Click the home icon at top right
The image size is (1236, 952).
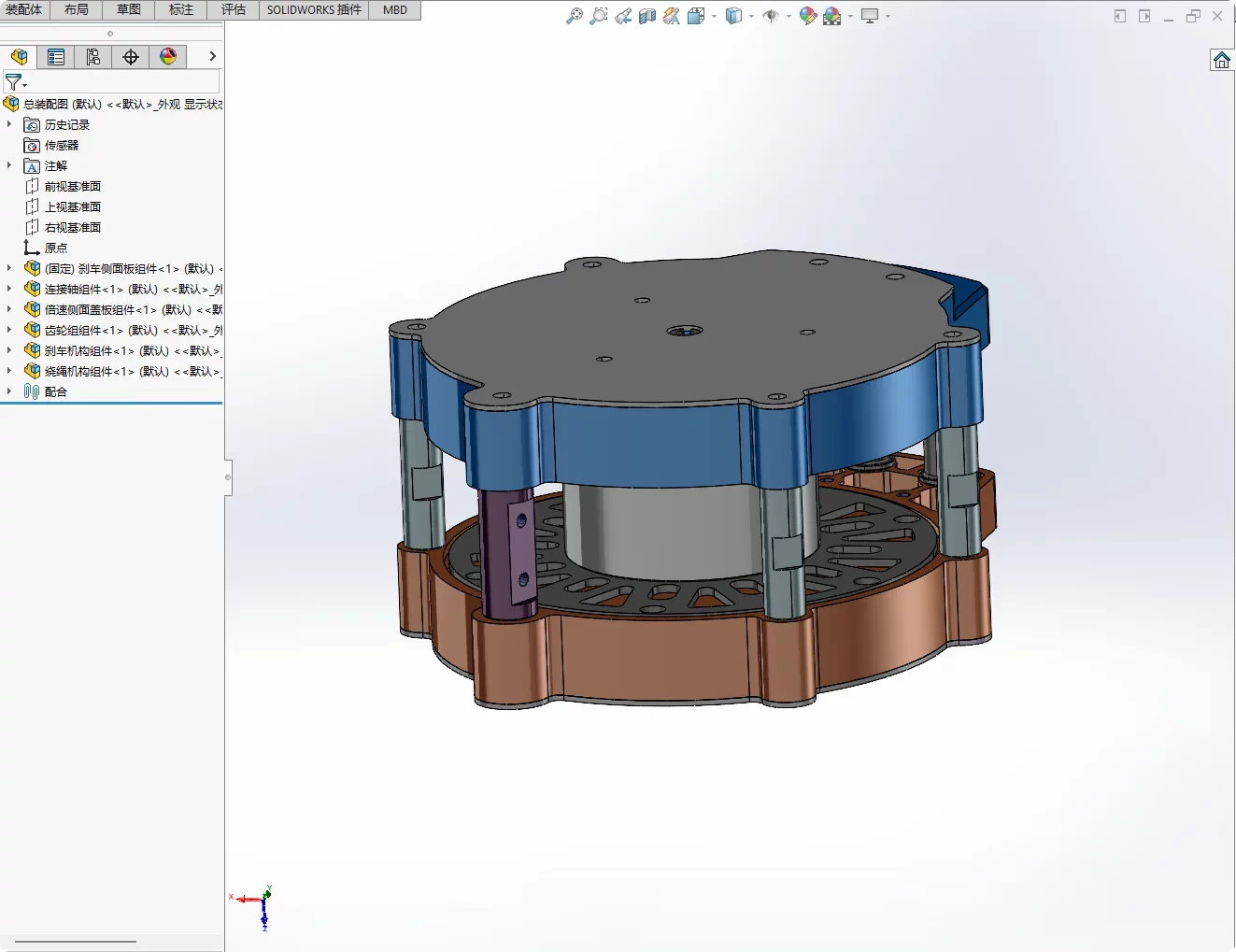[x=1222, y=61]
